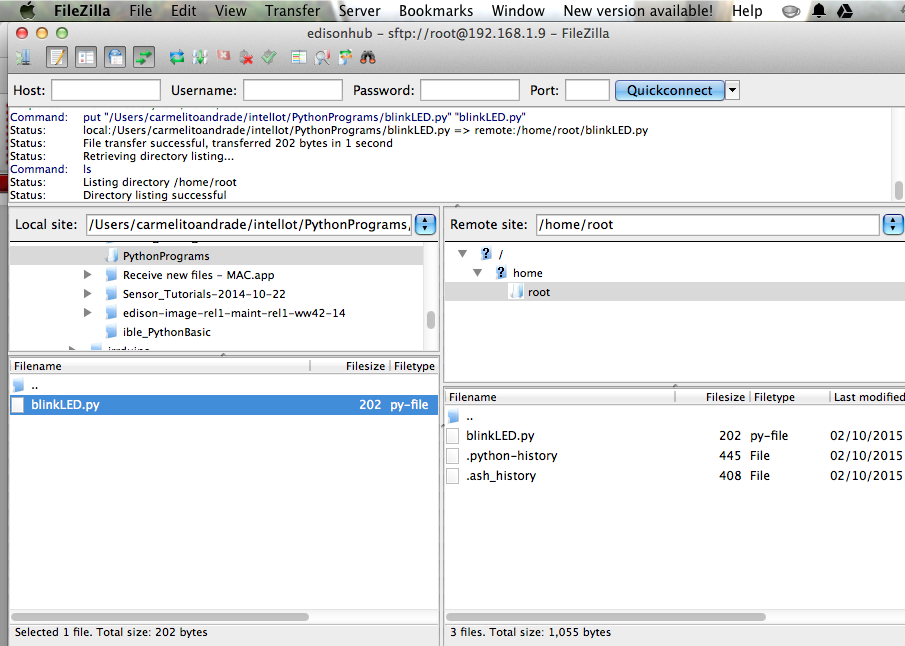Open the FileZilla application menu
Screen dimensions: 905x646
pos(82,10)
